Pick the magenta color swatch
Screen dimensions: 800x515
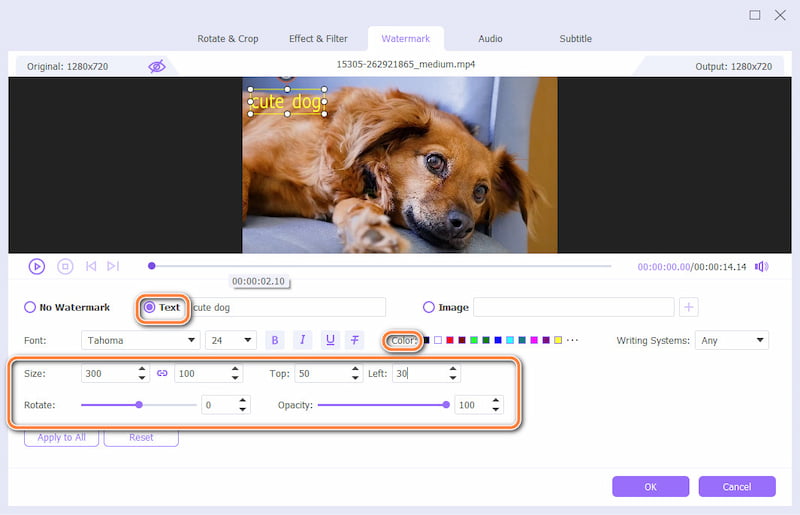[534, 340]
